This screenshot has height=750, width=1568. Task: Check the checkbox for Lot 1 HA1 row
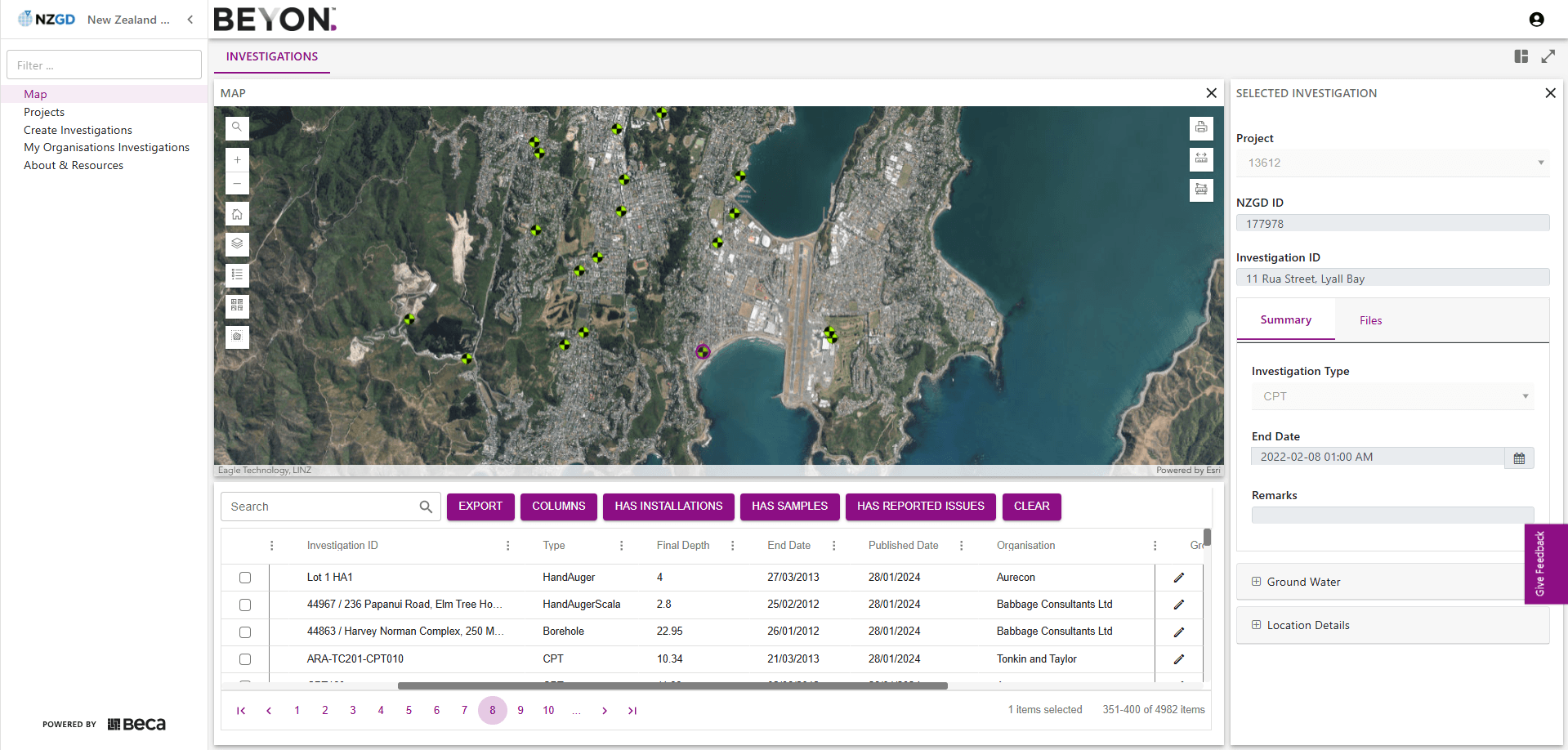click(x=245, y=577)
